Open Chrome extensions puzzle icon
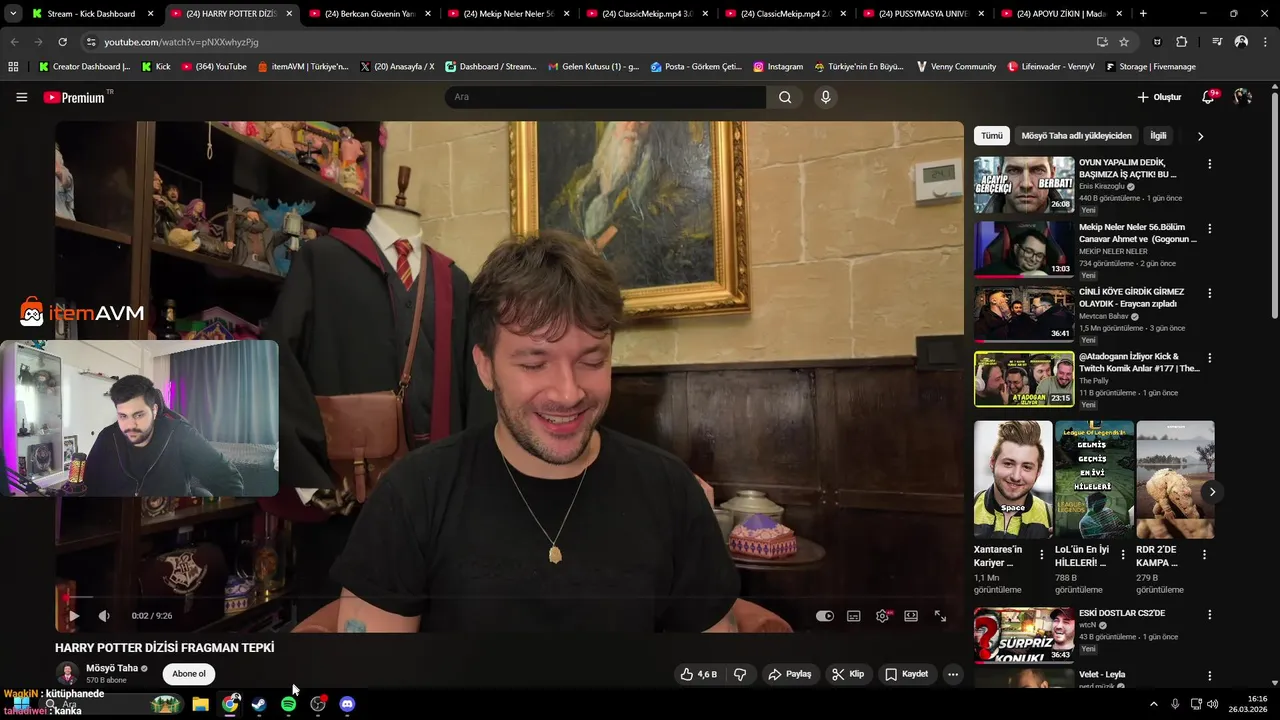 point(1182,42)
